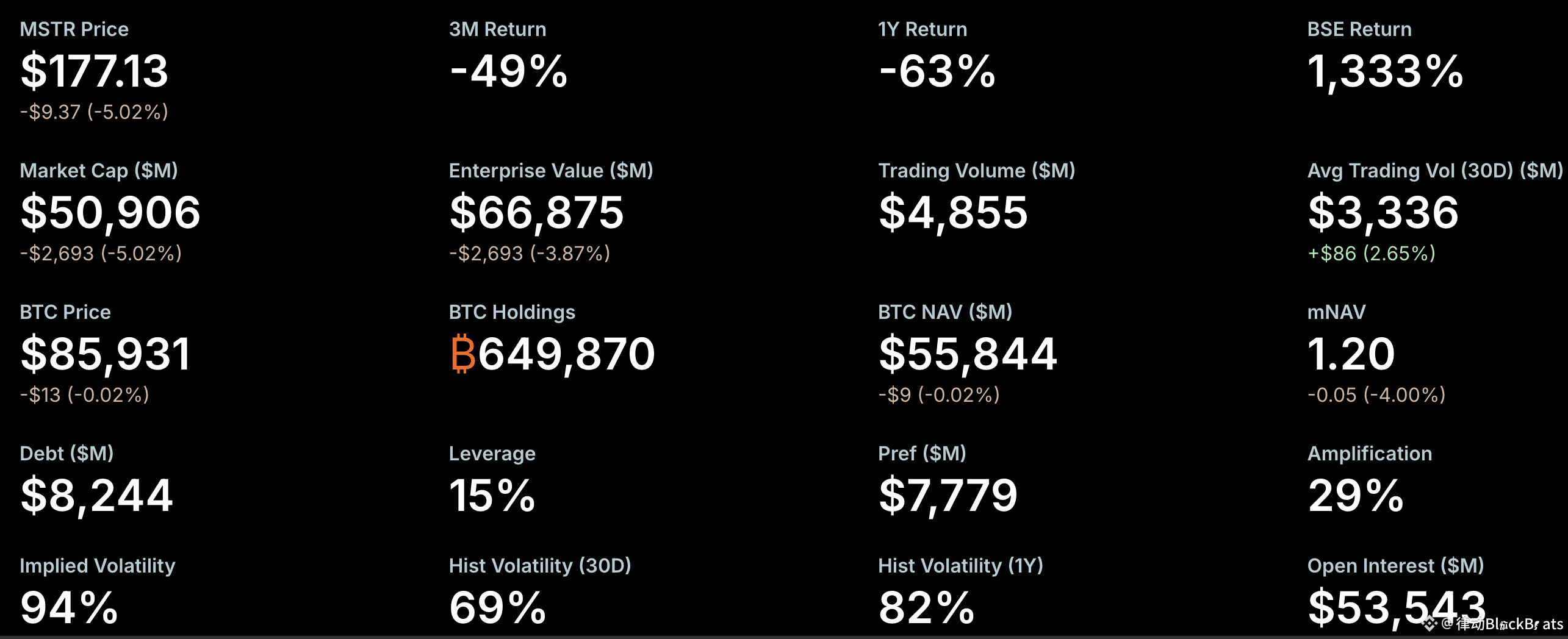Click the Binance watermark logo icon
The height and width of the screenshot is (639, 1568).
[x=1430, y=623]
